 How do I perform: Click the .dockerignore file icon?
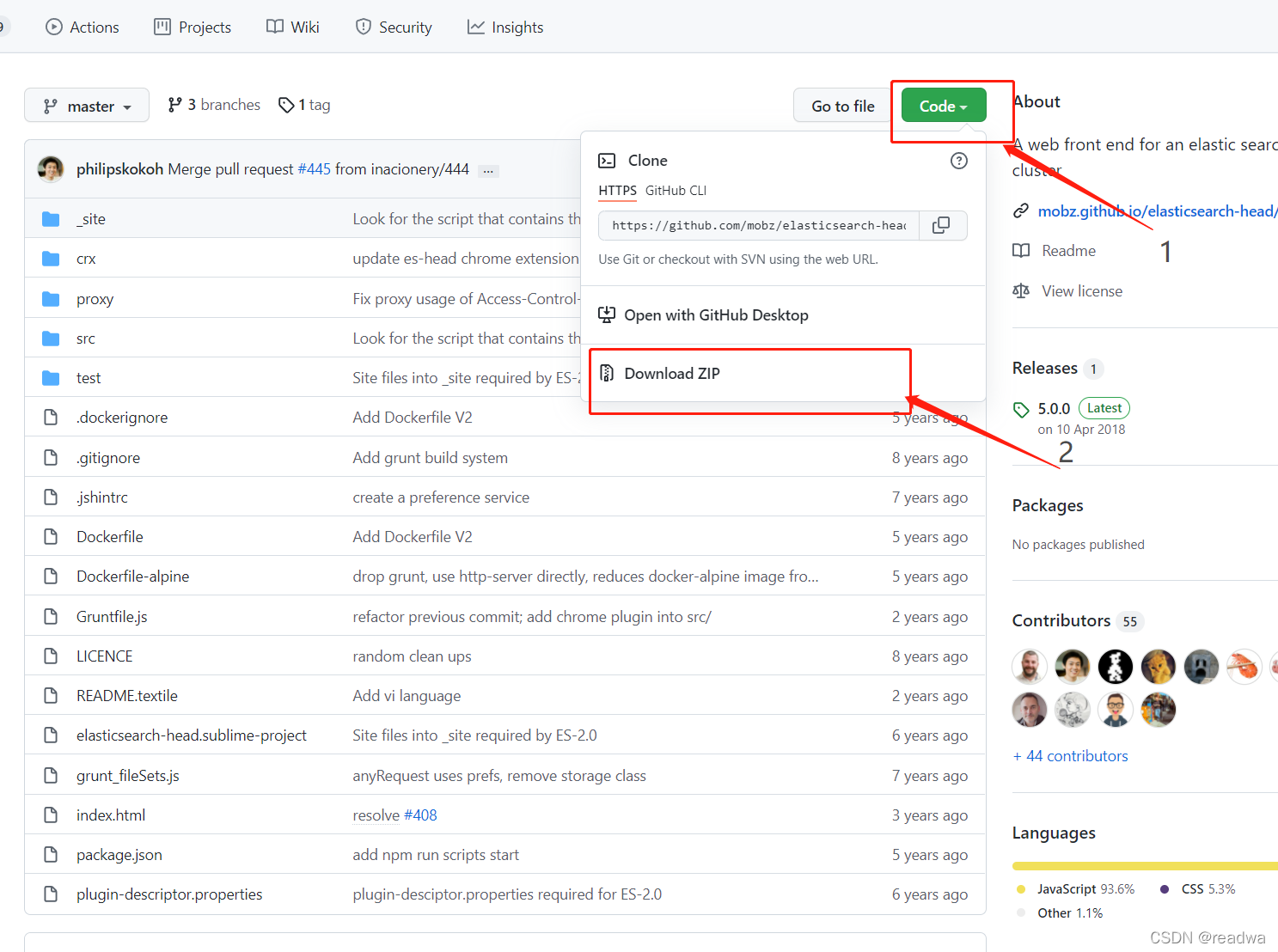coord(51,418)
